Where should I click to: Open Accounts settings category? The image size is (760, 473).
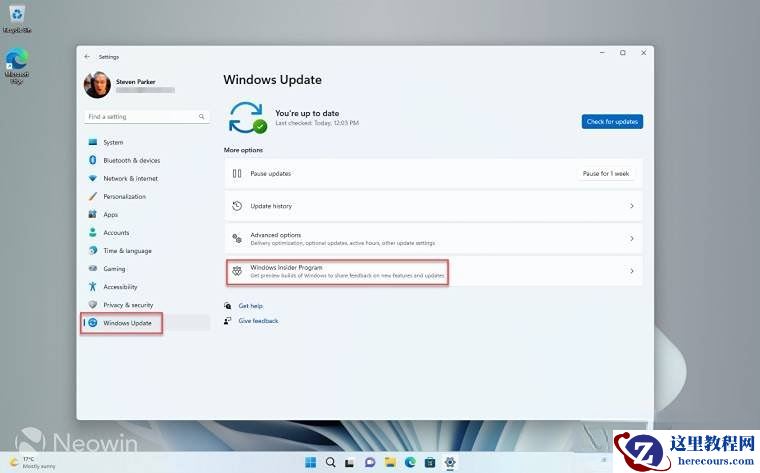click(147, 233)
